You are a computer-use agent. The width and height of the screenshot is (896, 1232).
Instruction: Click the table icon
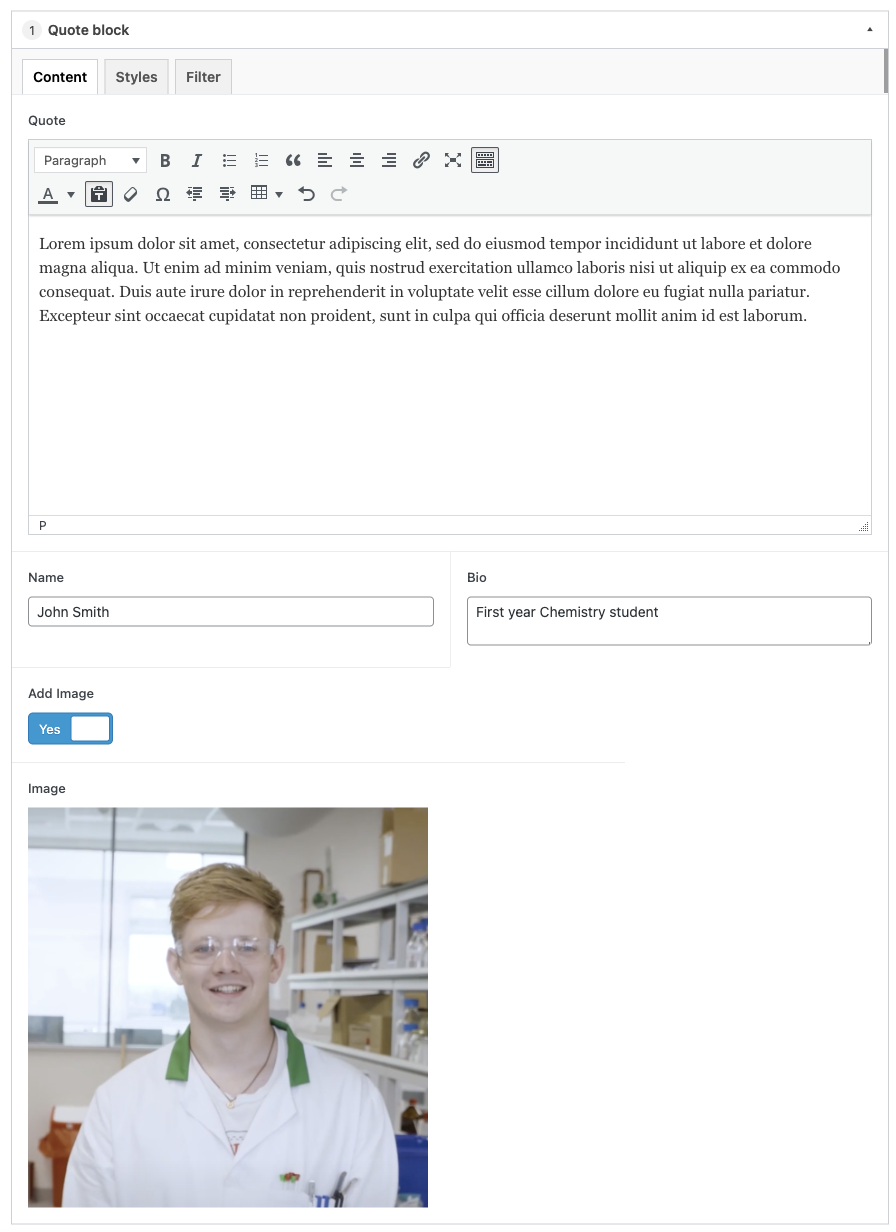(259, 193)
